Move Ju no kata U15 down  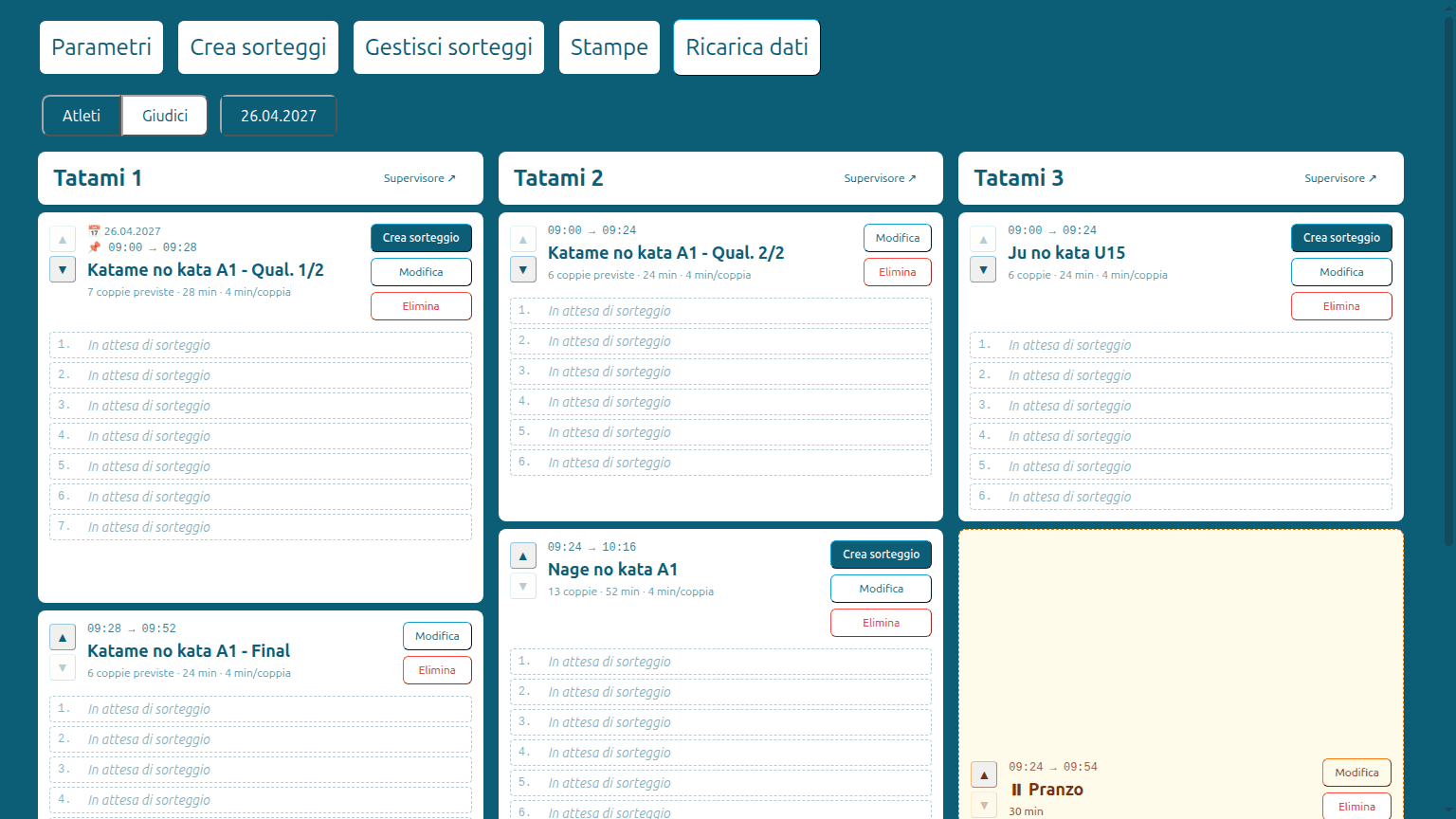click(x=983, y=270)
